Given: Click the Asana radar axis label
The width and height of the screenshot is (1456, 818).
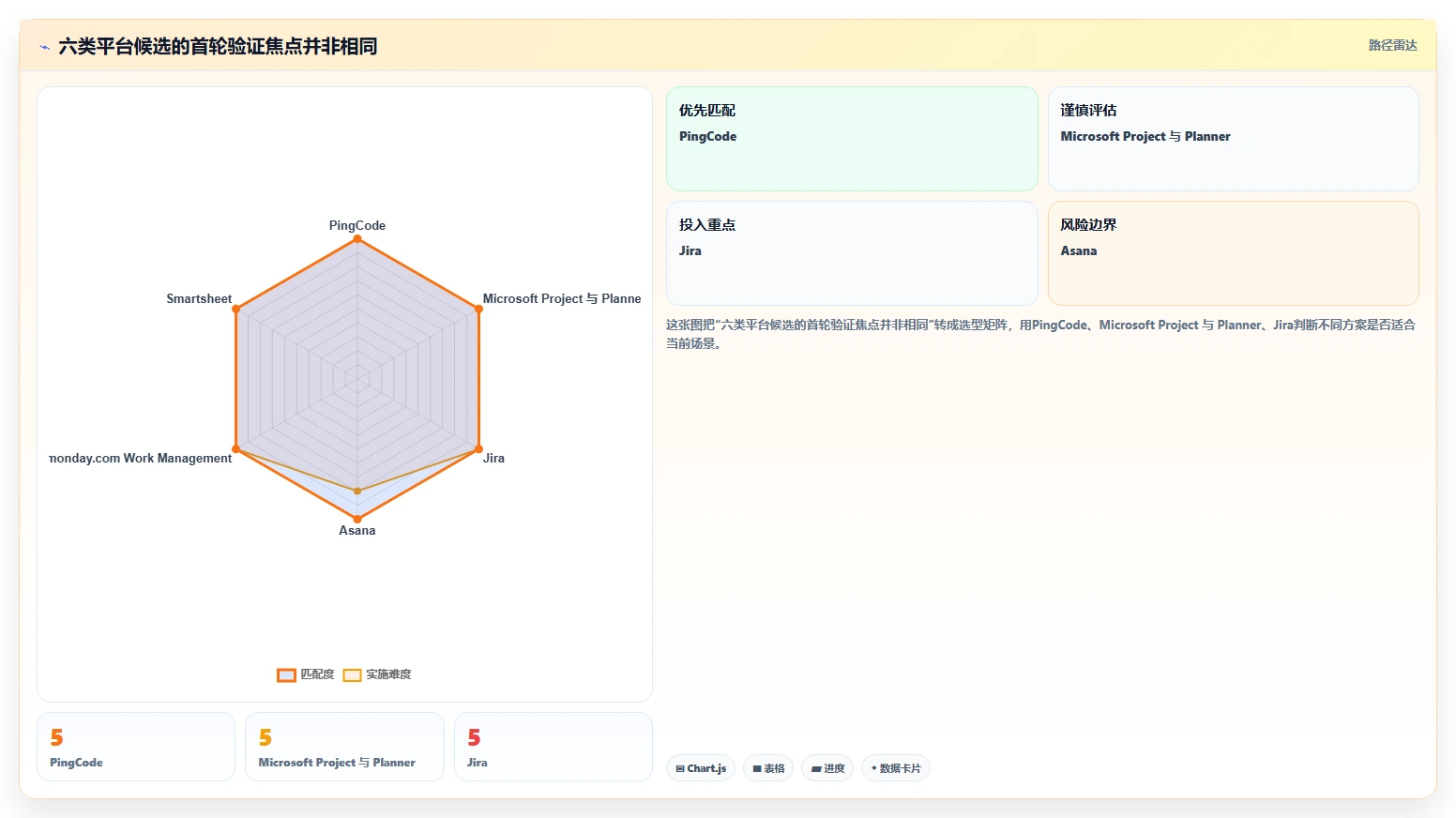Looking at the screenshot, I should tap(357, 530).
